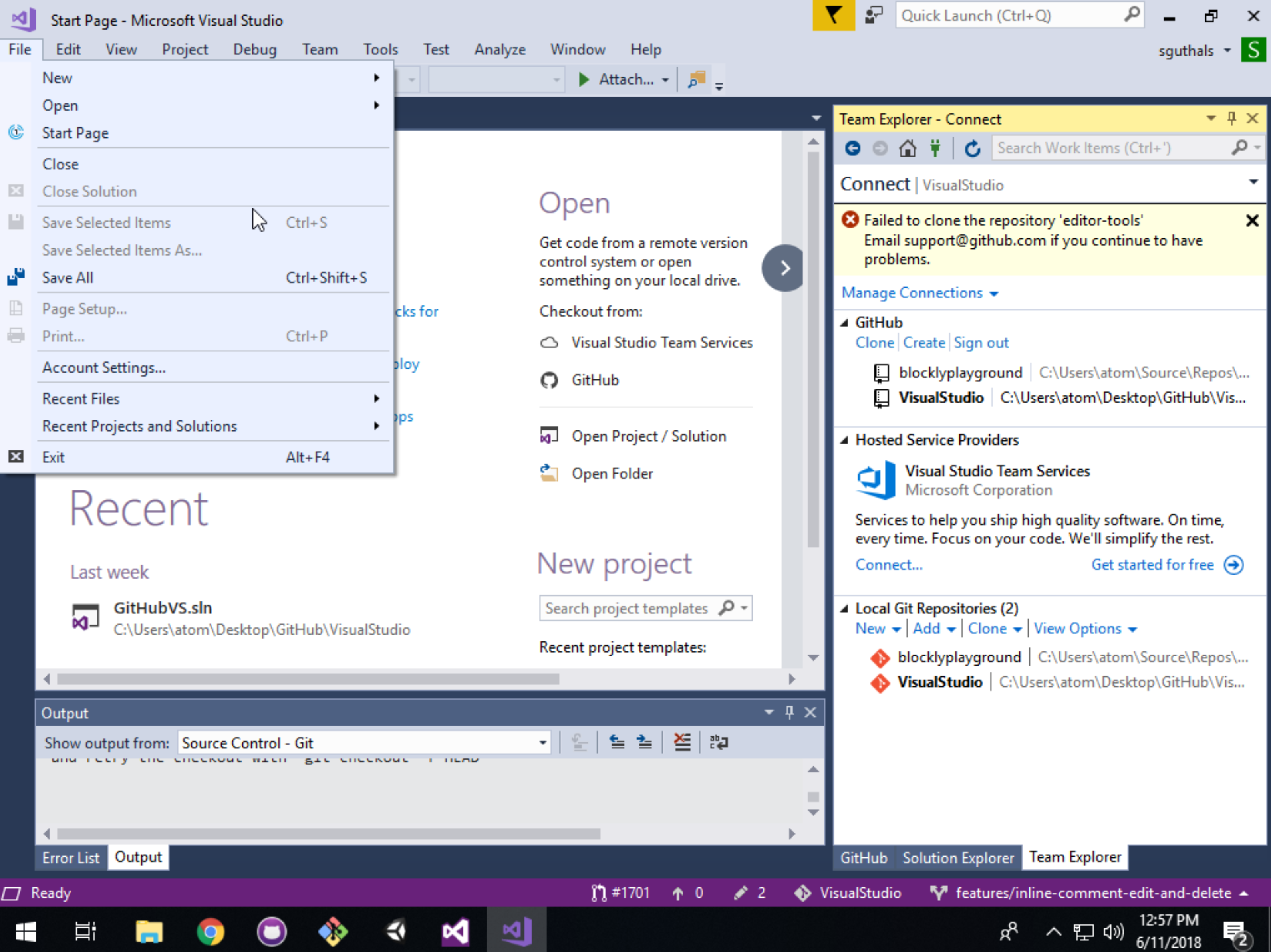Screen dimensions: 1271x952
Task: Click the feedback notification flag icon
Action: point(832,16)
